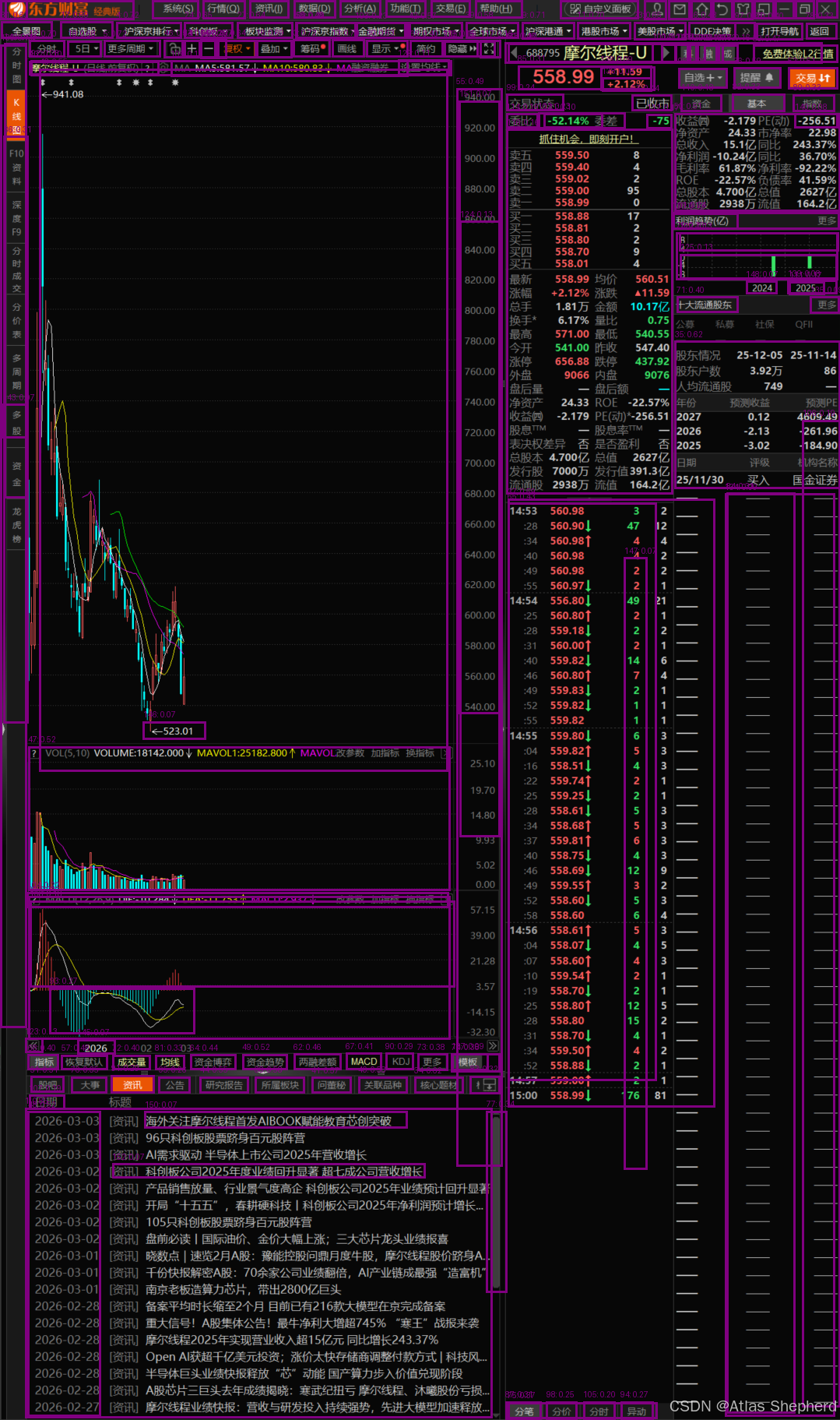Open F10资料 in left sidebar
This screenshot has width=840, height=1420.
pos(16,167)
